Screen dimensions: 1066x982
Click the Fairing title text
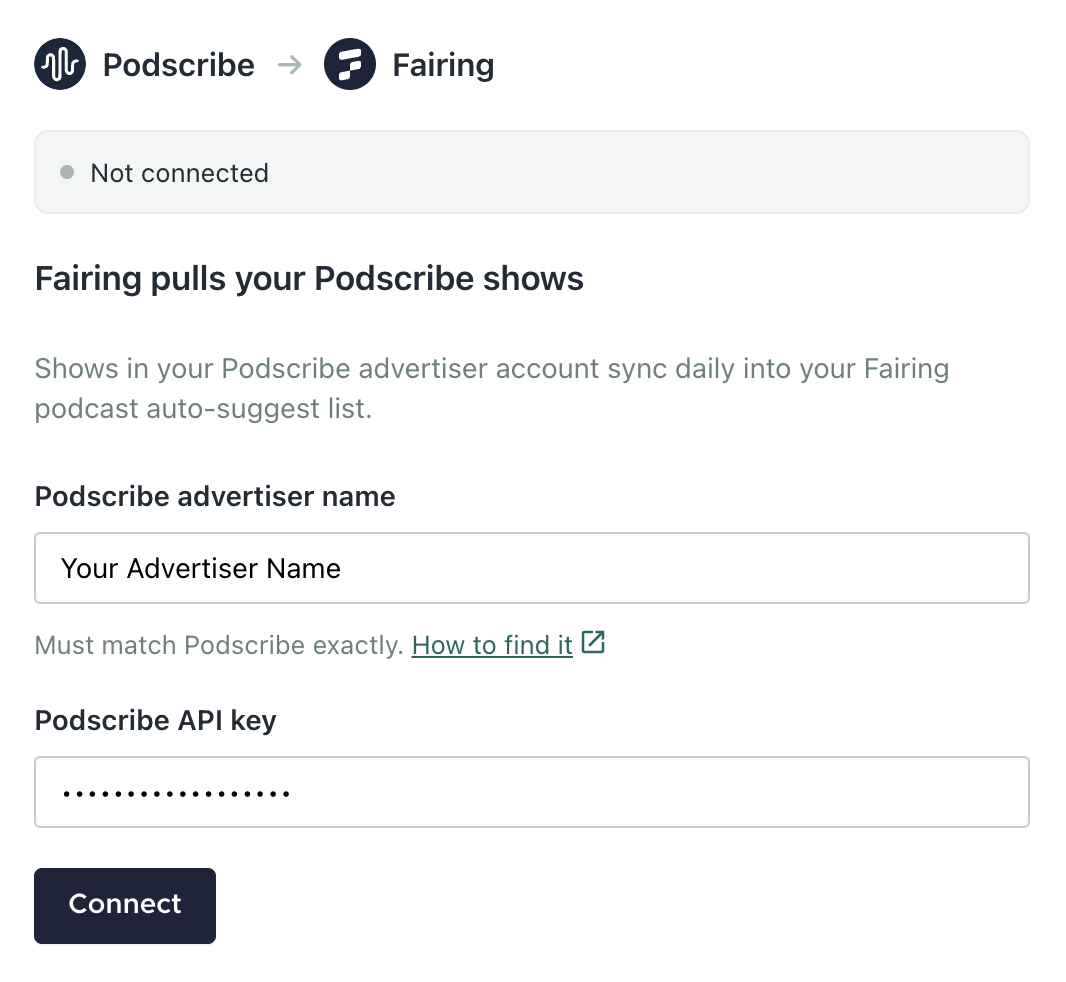pos(443,65)
